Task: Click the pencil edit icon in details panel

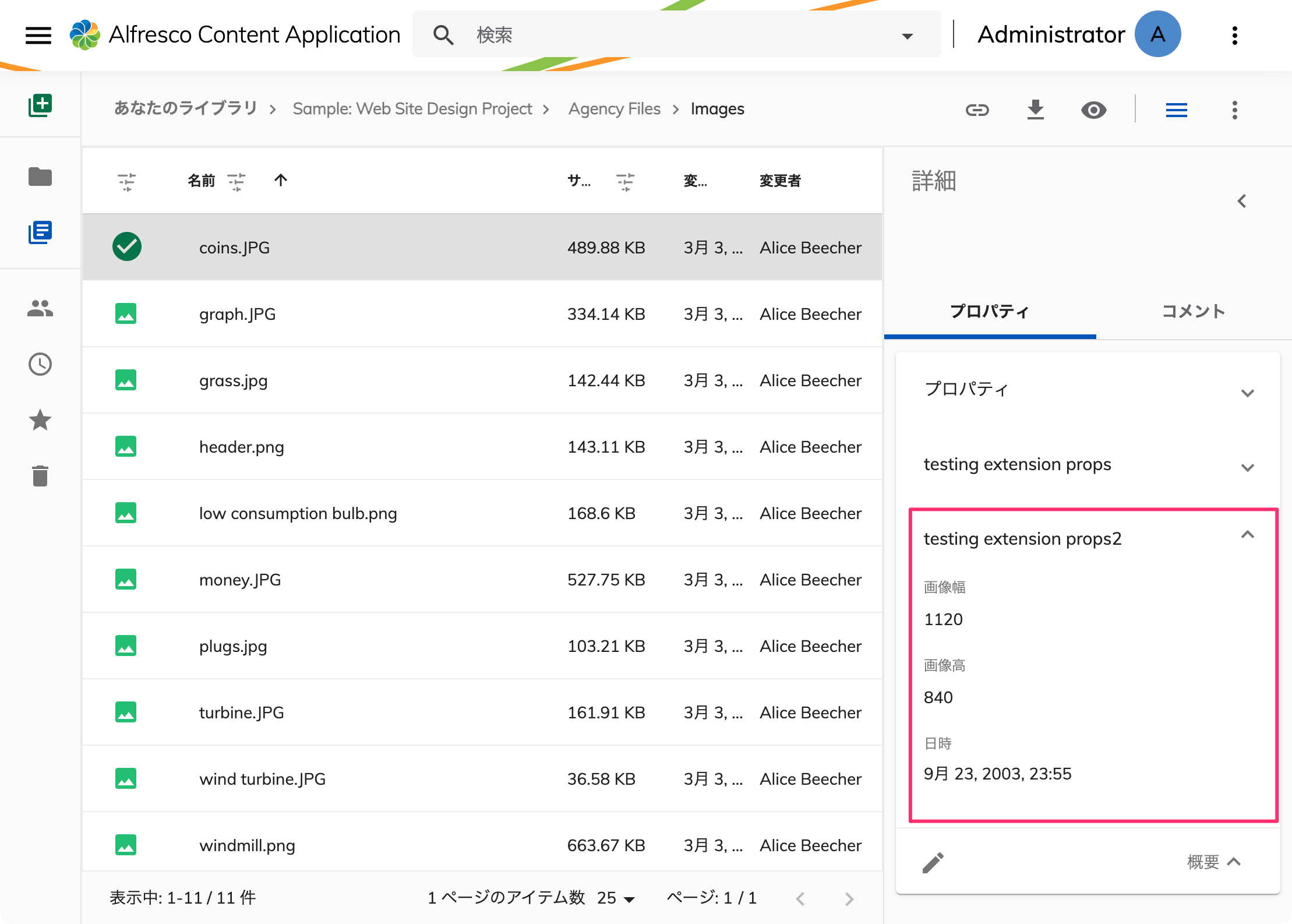Action: coord(933,862)
